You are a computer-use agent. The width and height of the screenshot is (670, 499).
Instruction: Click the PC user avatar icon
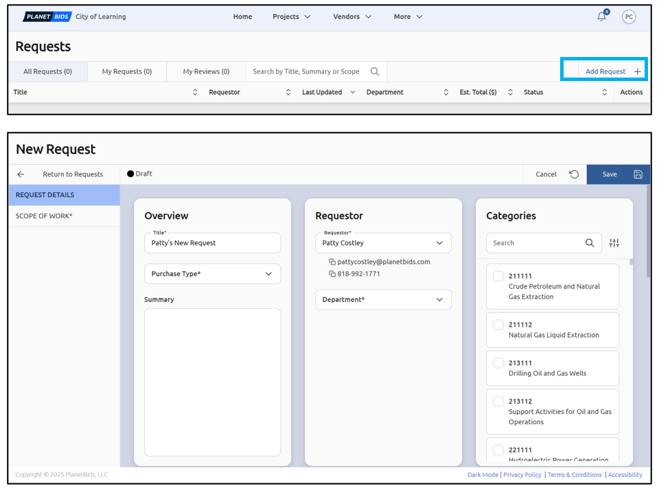pyautogui.click(x=628, y=16)
